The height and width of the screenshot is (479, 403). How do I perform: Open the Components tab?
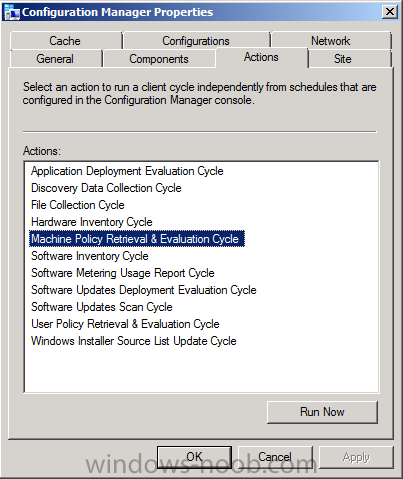coord(159,59)
